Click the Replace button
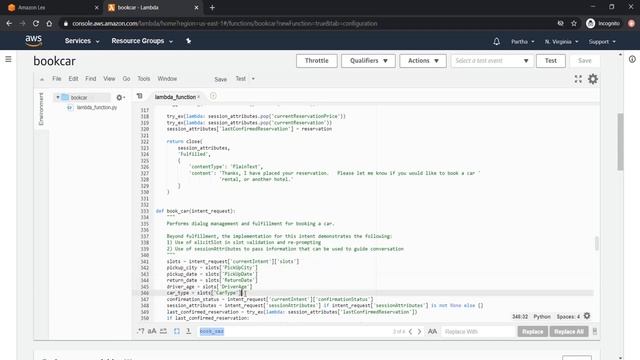Image resolution: width=640 pixels, height=360 pixels. [x=532, y=331]
